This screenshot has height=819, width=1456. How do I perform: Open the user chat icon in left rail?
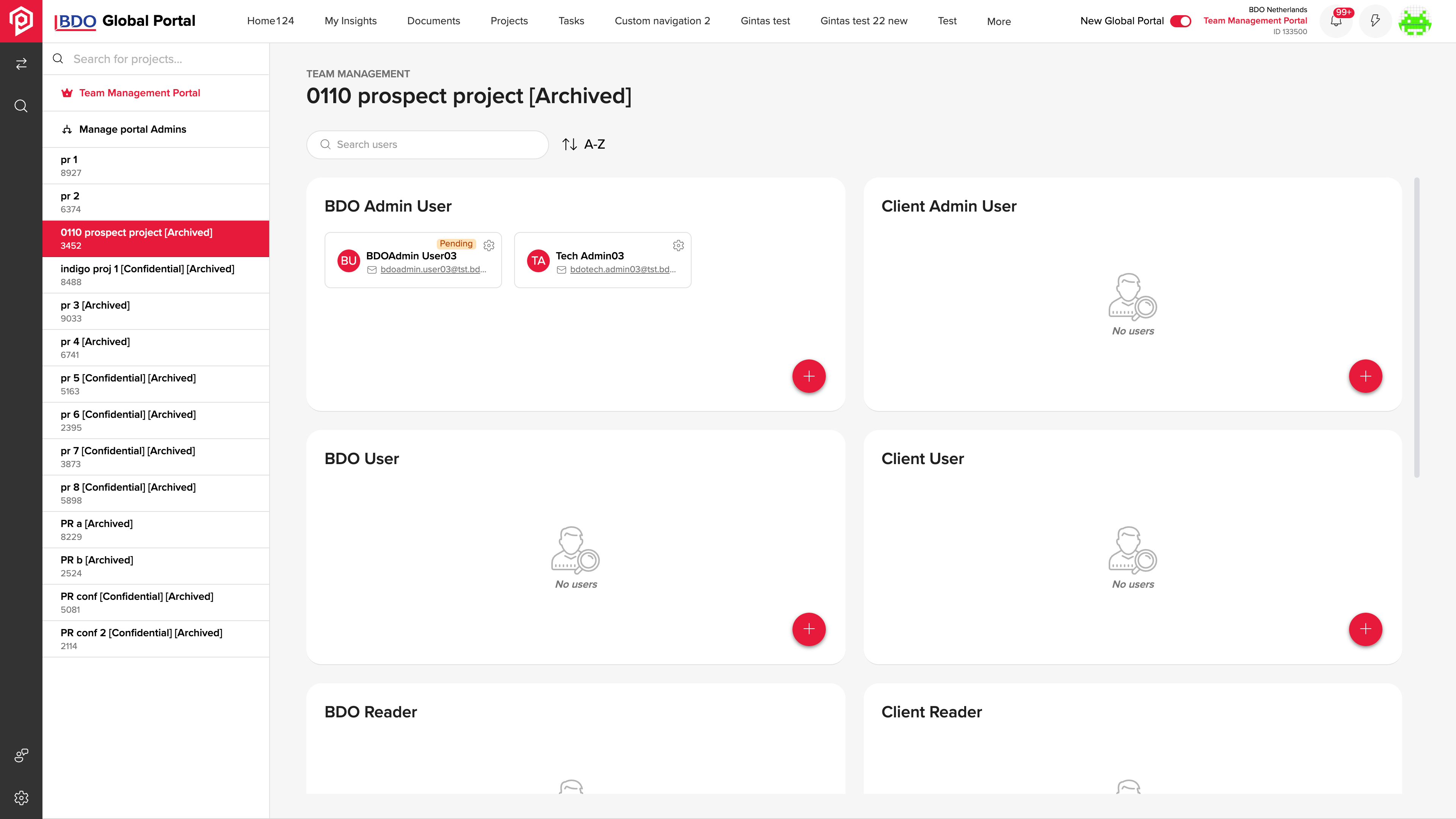click(21, 755)
